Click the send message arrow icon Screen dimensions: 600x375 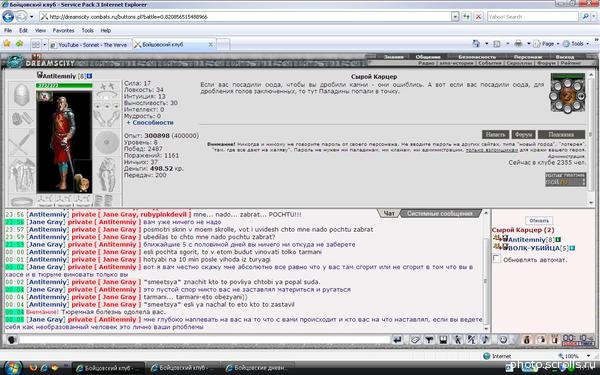point(398,339)
